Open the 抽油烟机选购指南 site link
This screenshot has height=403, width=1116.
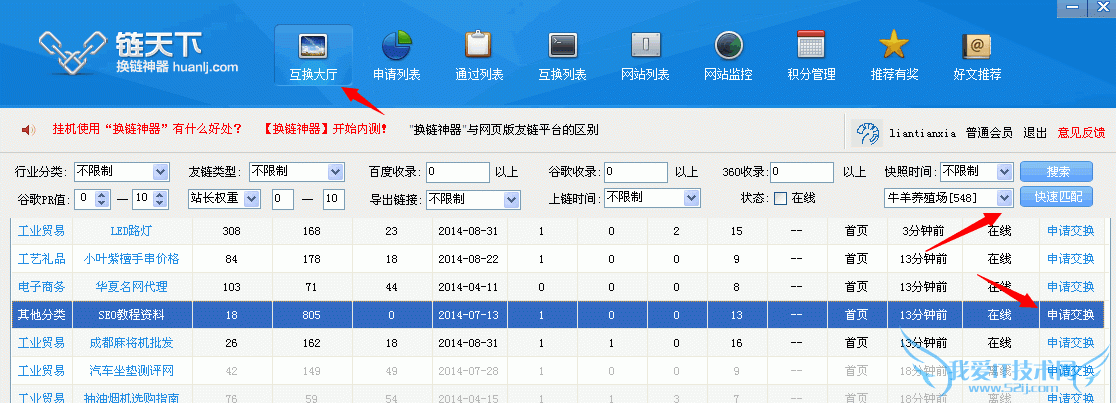click(x=131, y=398)
